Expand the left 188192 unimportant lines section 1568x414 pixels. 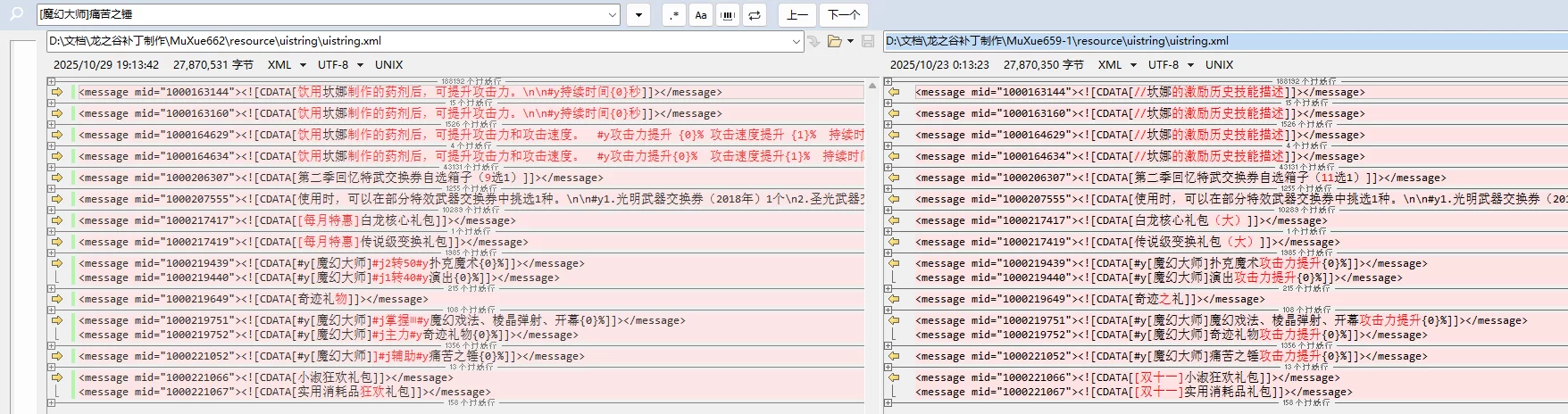tap(51, 81)
